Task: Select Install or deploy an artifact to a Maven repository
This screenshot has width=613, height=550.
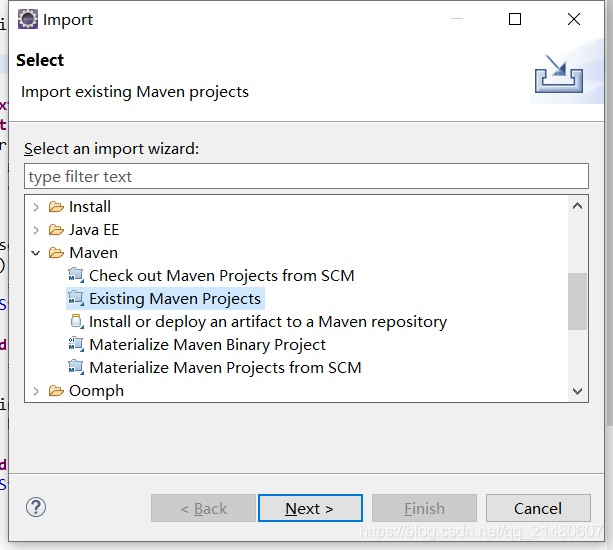Action: pos(268,322)
